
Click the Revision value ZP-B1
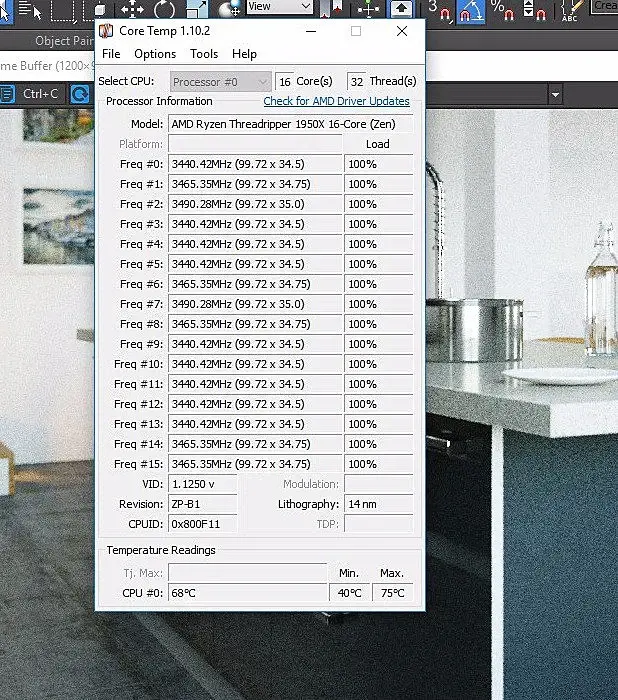[202, 504]
